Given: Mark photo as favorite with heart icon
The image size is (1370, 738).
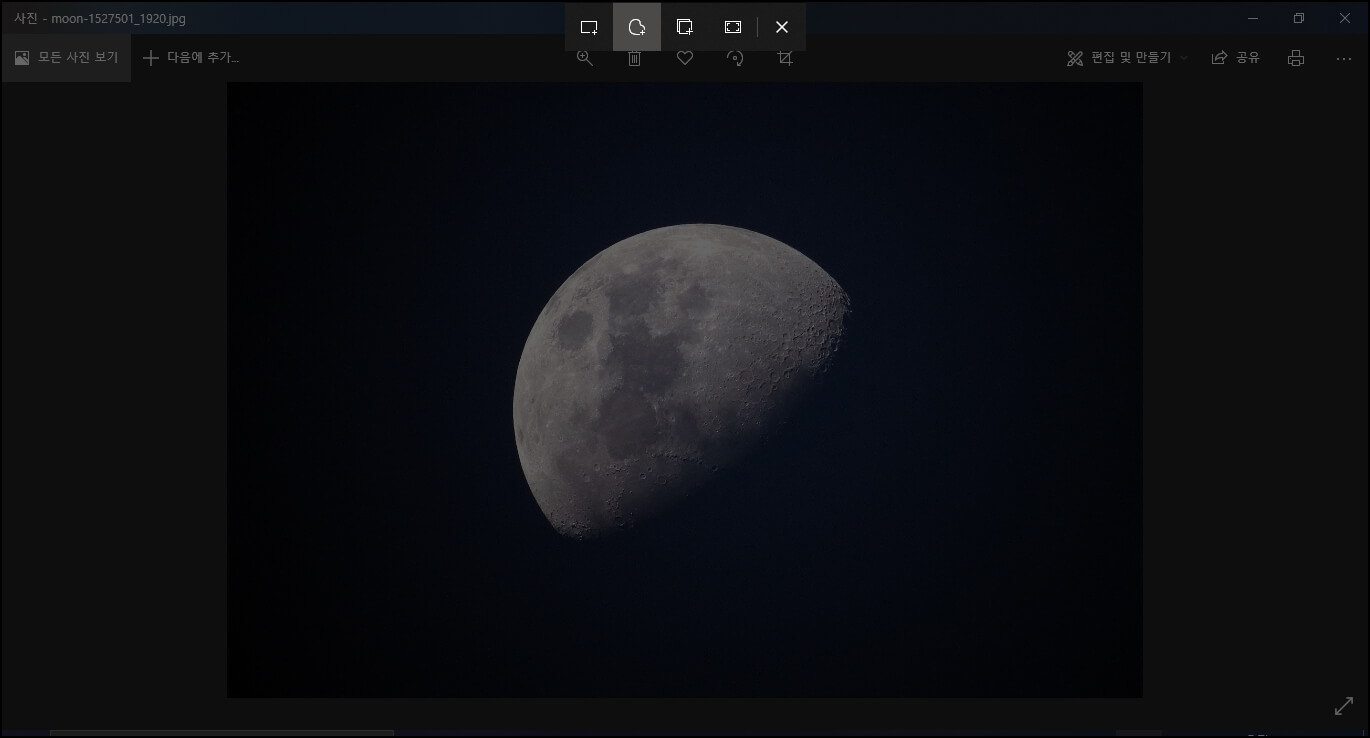Looking at the screenshot, I should (x=685, y=59).
